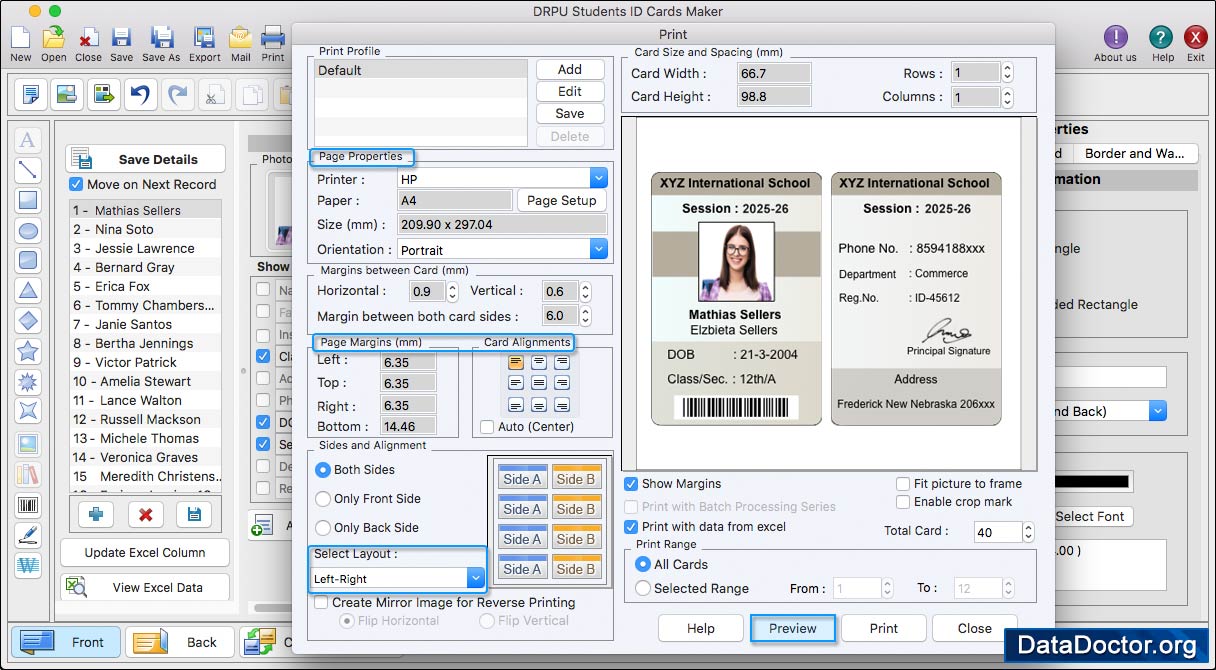Click the delete record red X icon
Image resolution: width=1216 pixels, height=670 pixels.
(145, 514)
